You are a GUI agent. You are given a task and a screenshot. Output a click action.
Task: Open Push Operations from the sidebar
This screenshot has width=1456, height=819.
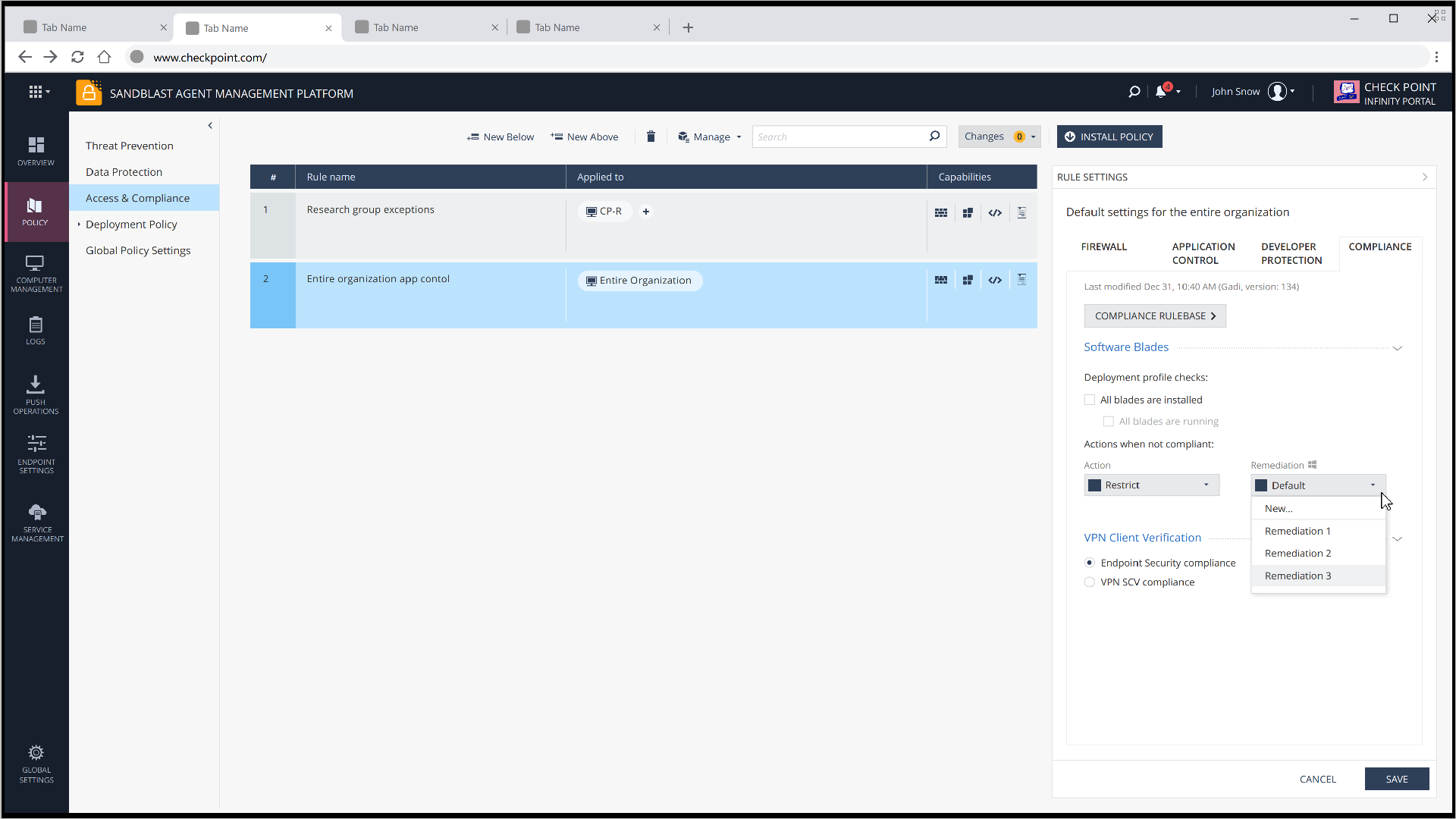(35, 393)
